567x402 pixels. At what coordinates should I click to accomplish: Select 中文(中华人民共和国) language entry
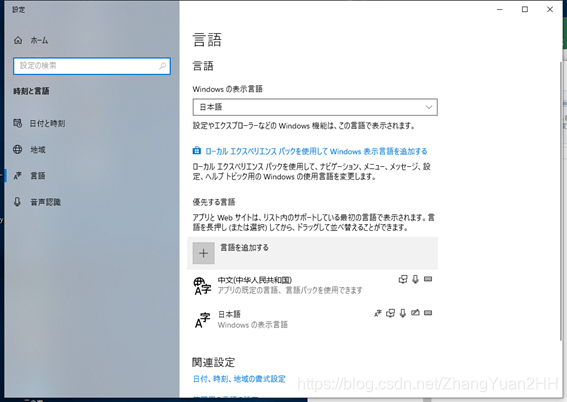312,286
